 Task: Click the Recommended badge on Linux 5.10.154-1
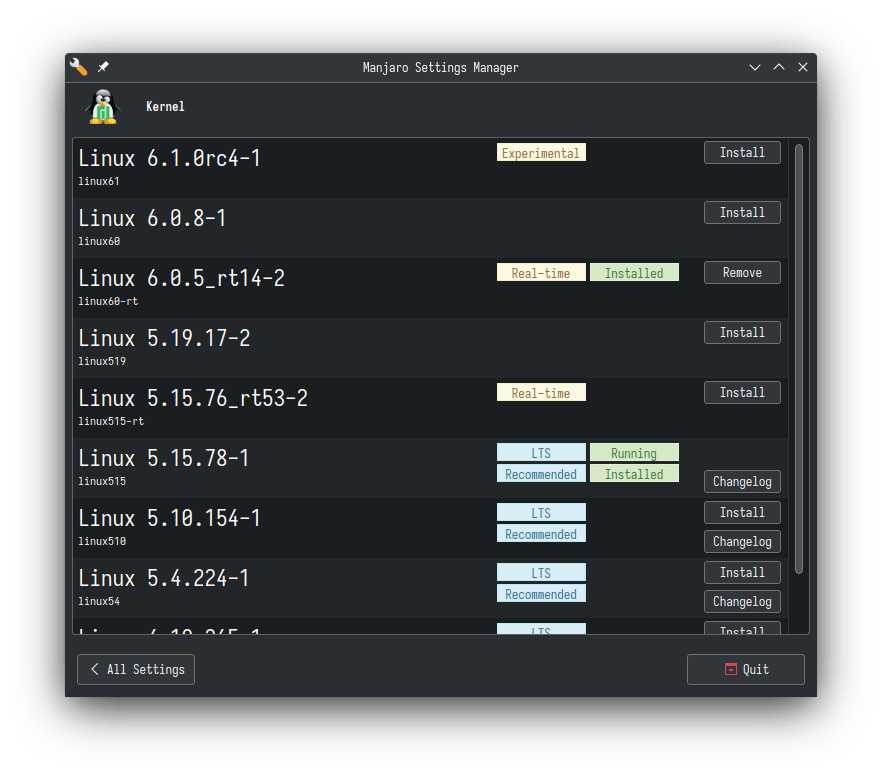tap(541, 533)
